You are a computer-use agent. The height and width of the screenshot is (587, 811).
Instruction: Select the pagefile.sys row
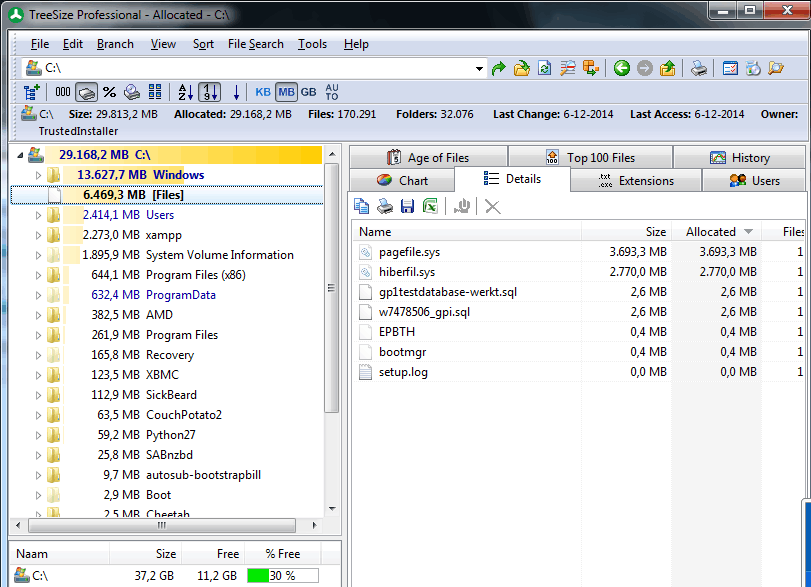pyautogui.click(x=579, y=252)
